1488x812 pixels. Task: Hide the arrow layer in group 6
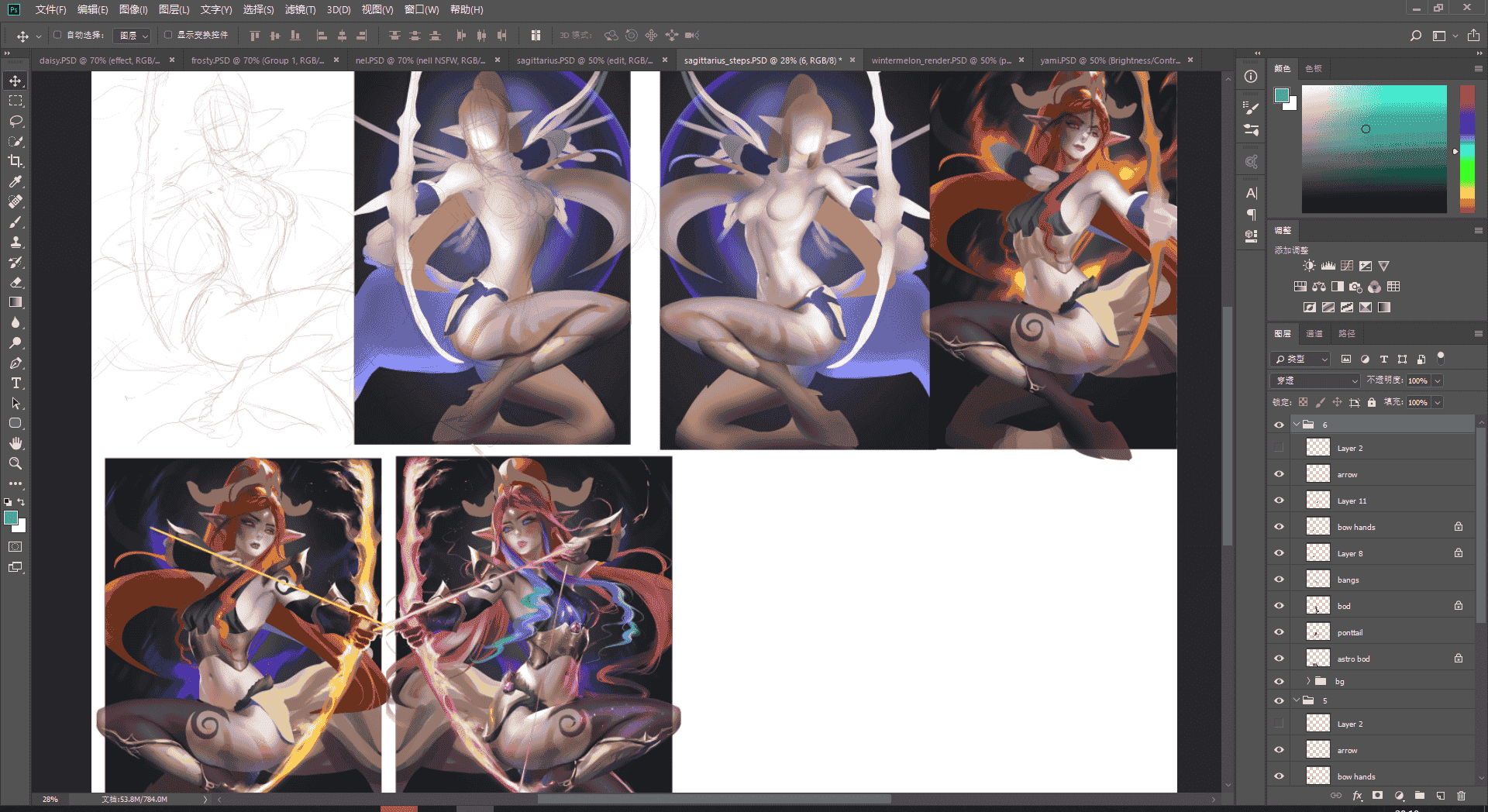(1279, 474)
